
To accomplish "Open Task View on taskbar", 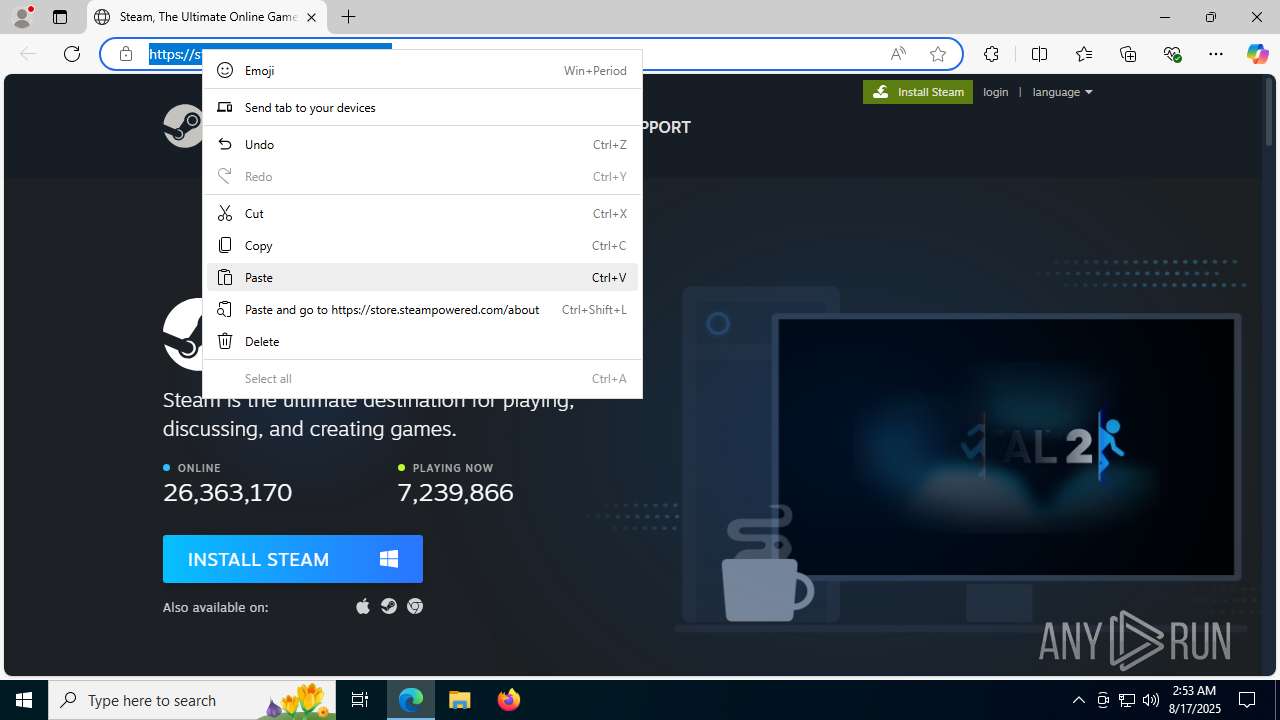I will click(360, 700).
